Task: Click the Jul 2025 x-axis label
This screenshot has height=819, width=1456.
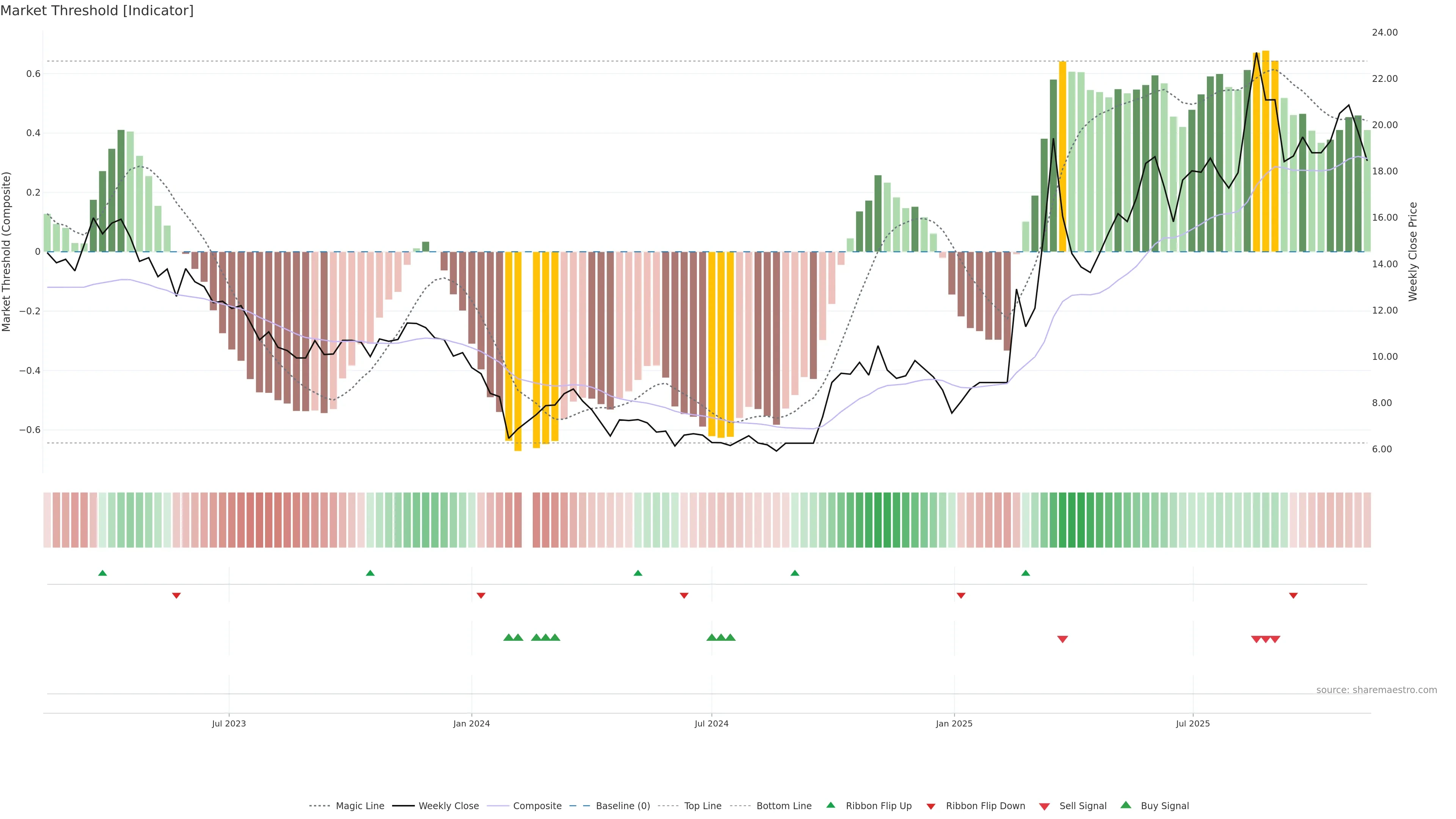Action: pyautogui.click(x=1192, y=723)
